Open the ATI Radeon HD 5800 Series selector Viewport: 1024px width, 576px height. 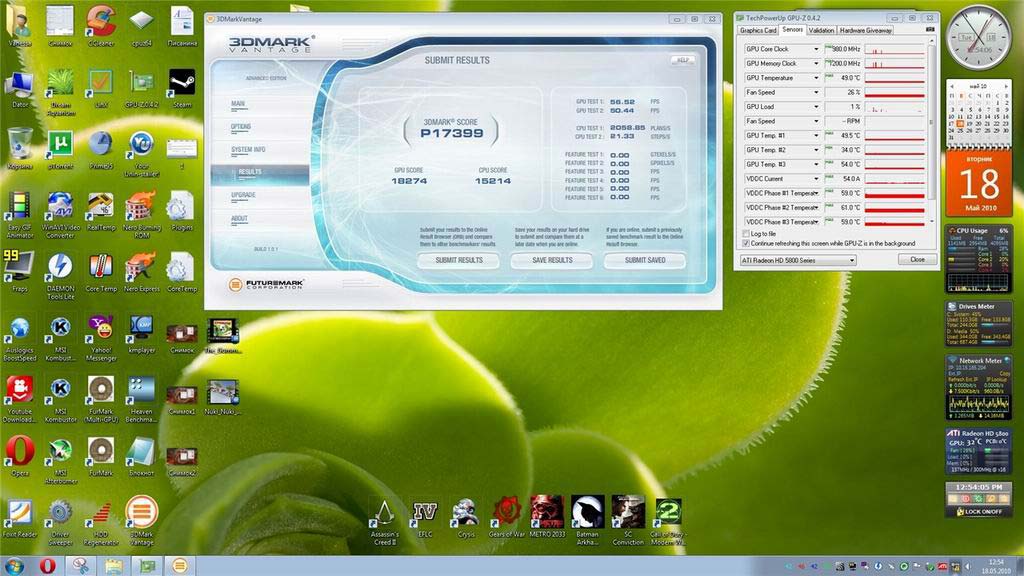click(x=797, y=260)
